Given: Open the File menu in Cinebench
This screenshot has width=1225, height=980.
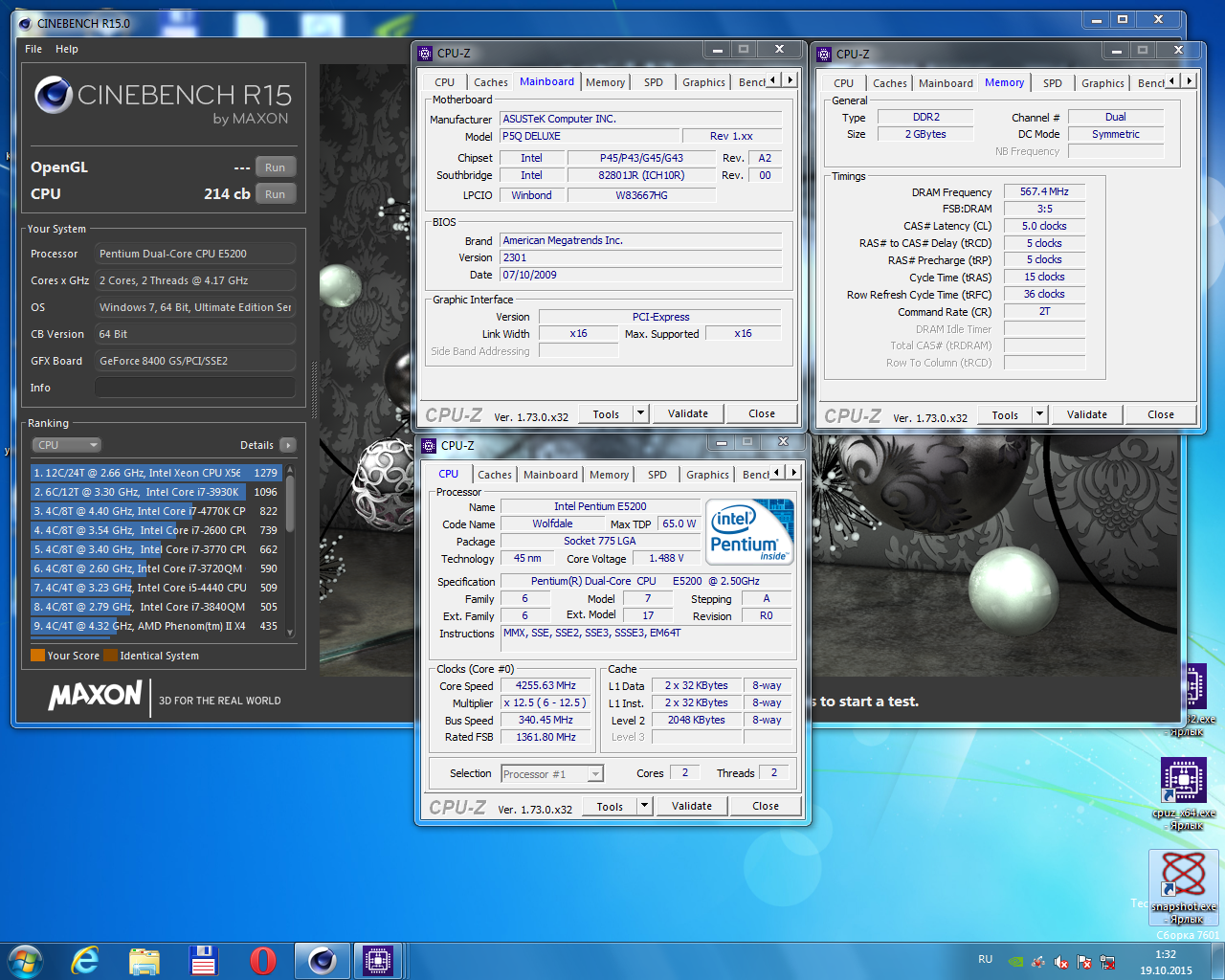Looking at the screenshot, I should tap(33, 49).
